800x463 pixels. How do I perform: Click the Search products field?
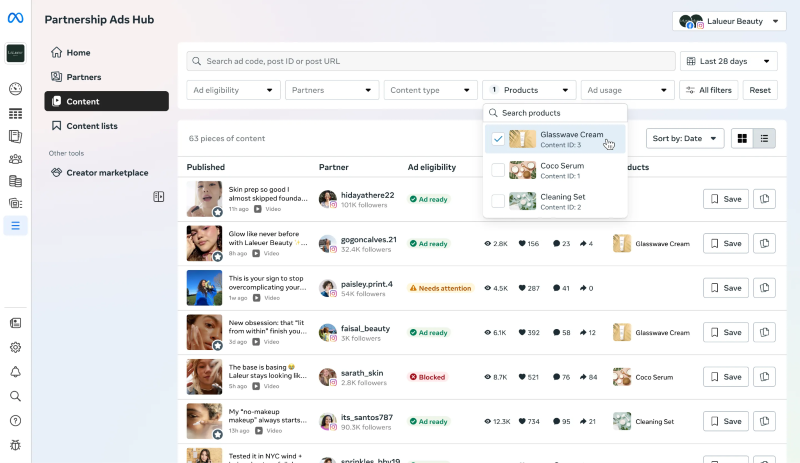[555, 113]
